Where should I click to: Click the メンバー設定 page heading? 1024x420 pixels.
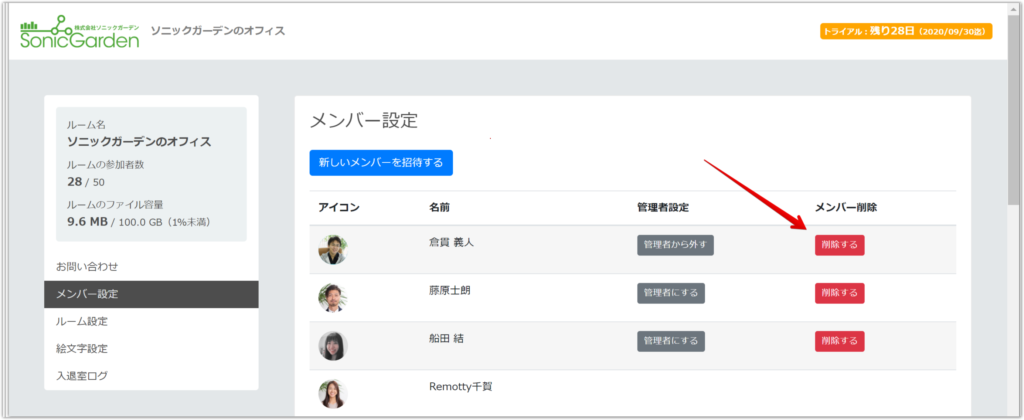coord(362,121)
